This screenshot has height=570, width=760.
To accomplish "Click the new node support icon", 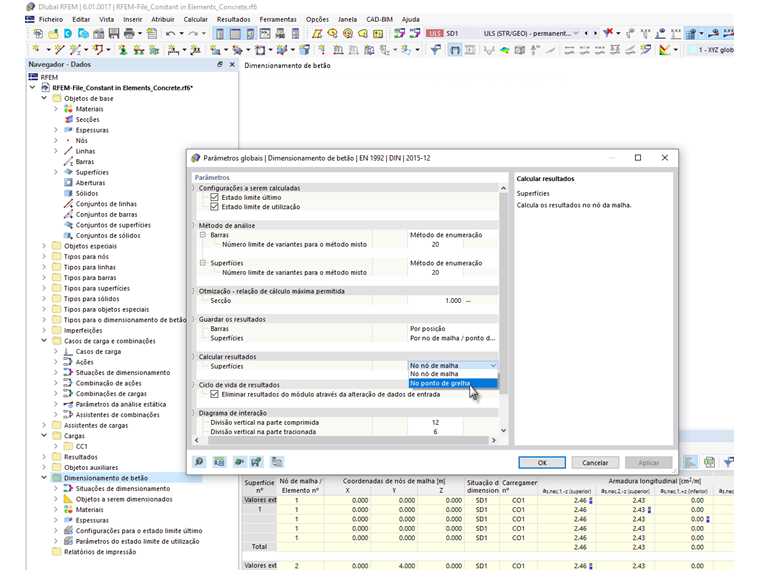I will pos(123,49).
